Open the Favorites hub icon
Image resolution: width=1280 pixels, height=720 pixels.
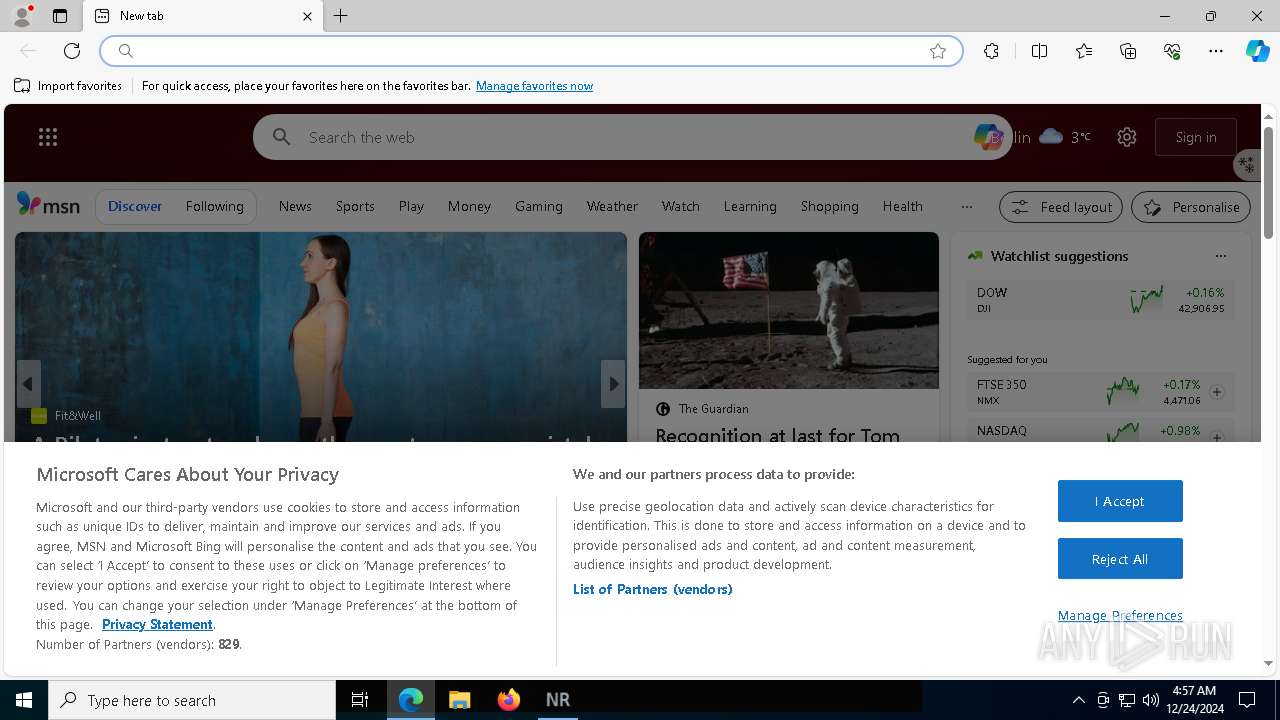click(1084, 51)
